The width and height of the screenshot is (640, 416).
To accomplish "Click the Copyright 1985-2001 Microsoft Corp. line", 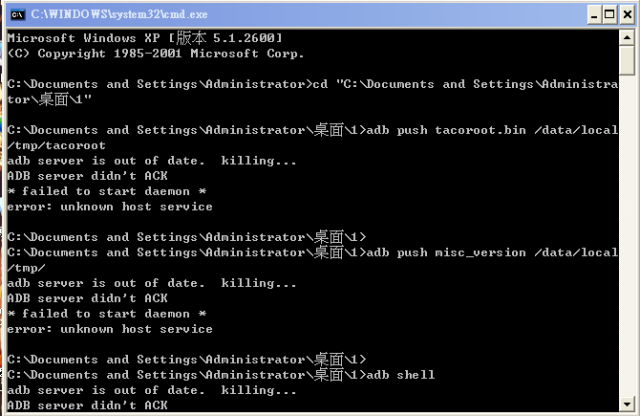I will 156,53.
